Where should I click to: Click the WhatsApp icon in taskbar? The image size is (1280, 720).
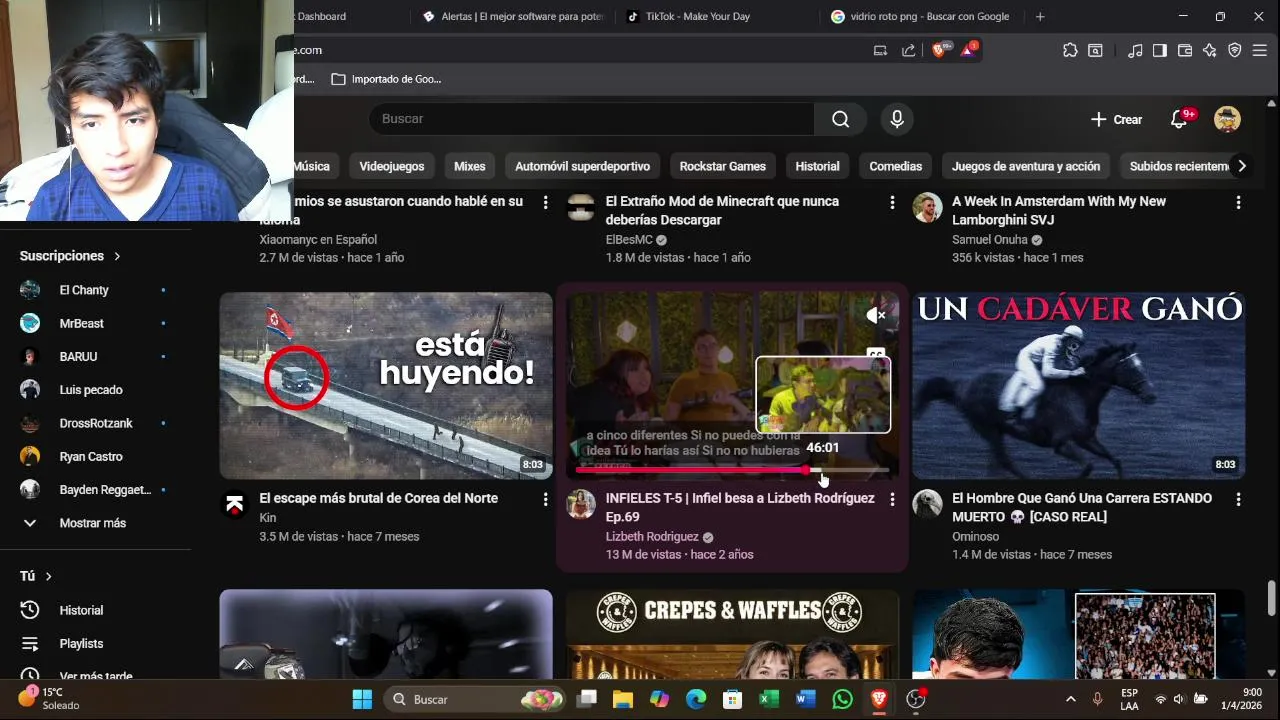[x=842, y=699]
